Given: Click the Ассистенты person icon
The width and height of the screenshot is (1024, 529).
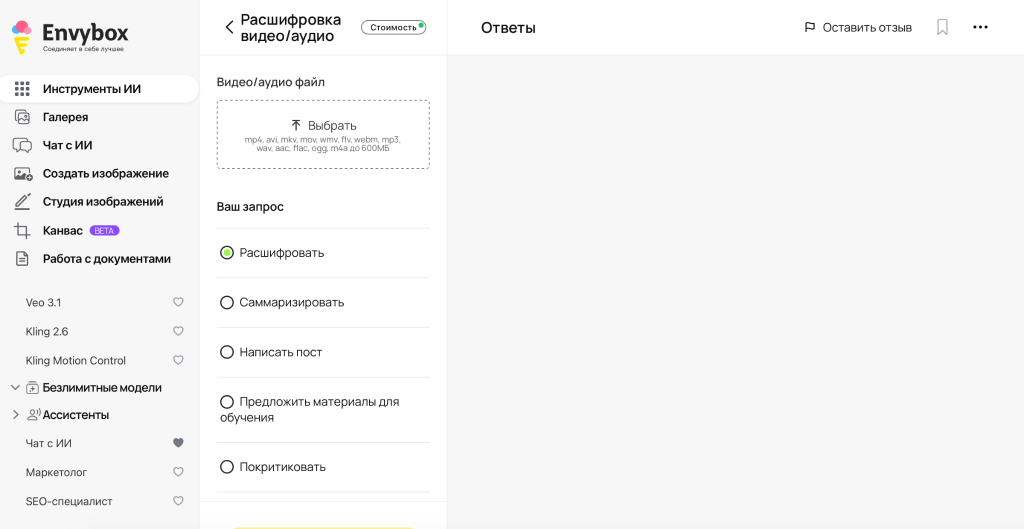Looking at the screenshot, I should [x=33, y=415].
